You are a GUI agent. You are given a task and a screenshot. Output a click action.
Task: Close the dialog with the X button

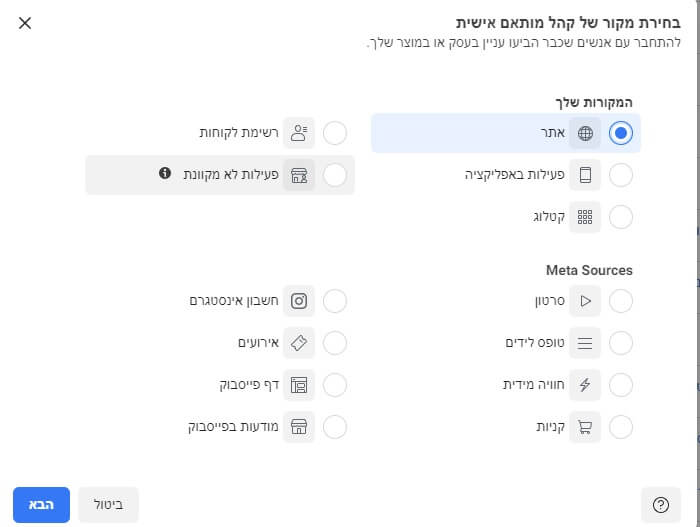(25, 22)
